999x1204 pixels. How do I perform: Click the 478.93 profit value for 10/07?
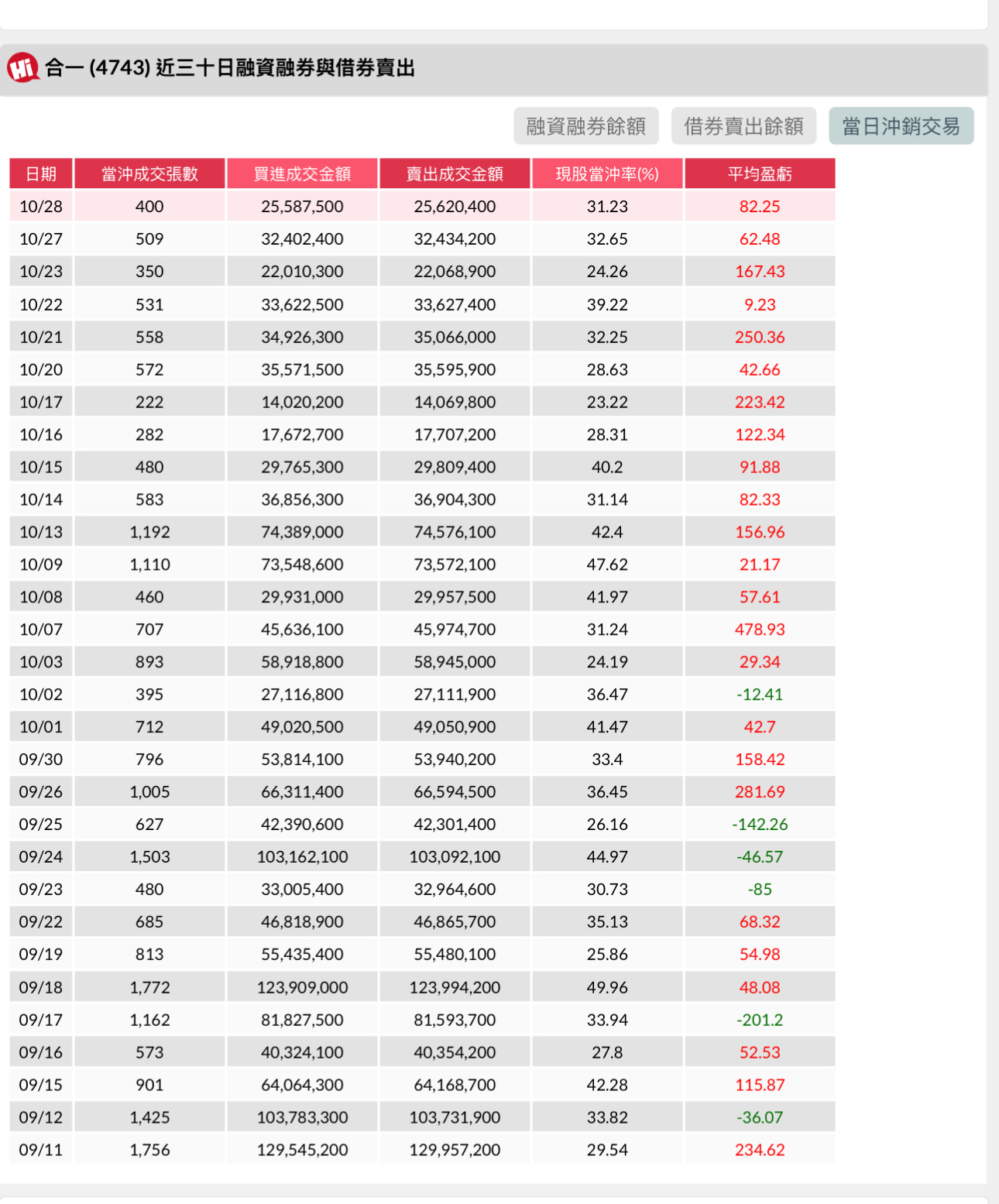pos(760,629)
